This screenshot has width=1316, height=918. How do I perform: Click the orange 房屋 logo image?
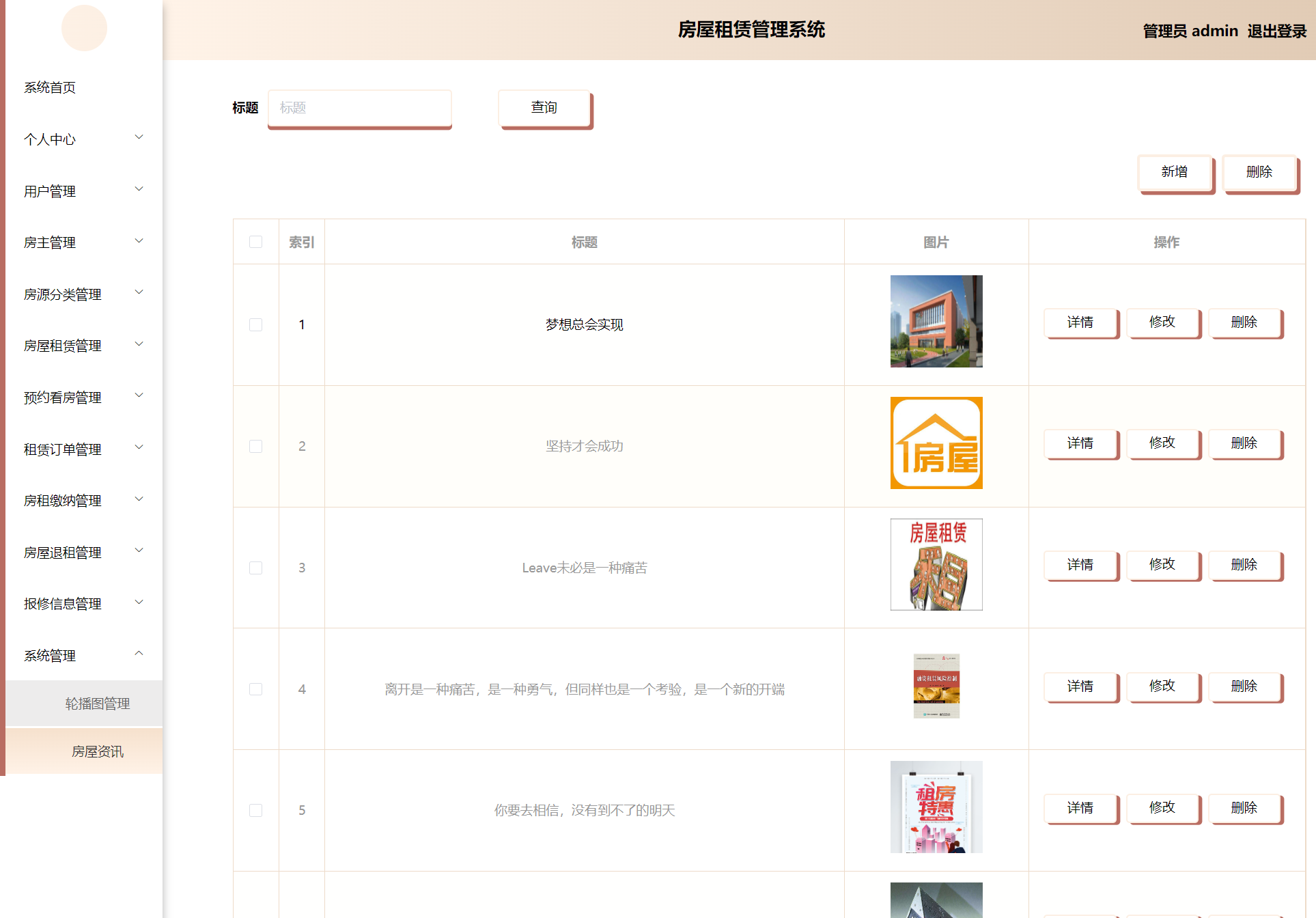click(x=936, y=443)
